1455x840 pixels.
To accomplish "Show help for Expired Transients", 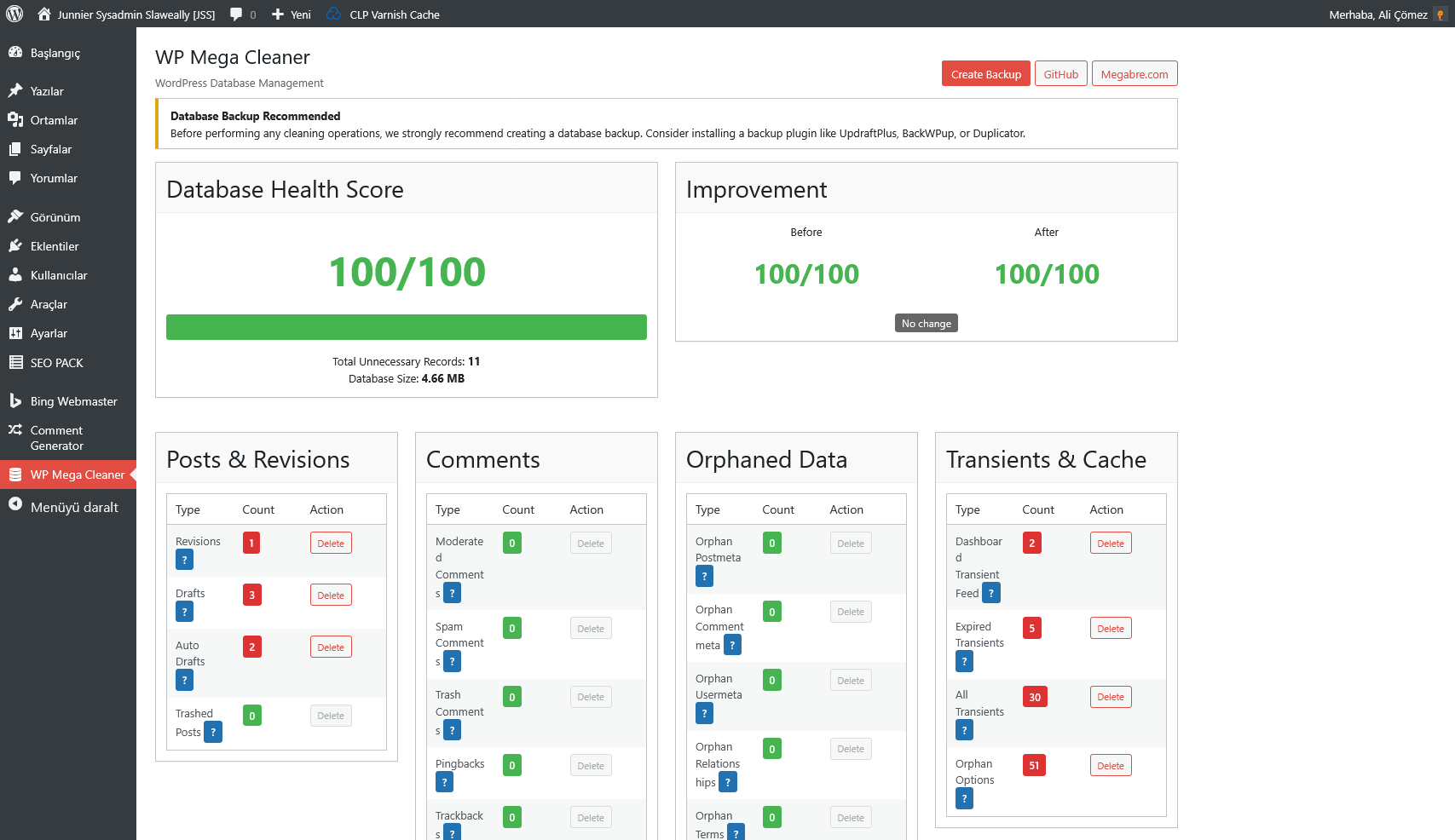I will point(964,661).
